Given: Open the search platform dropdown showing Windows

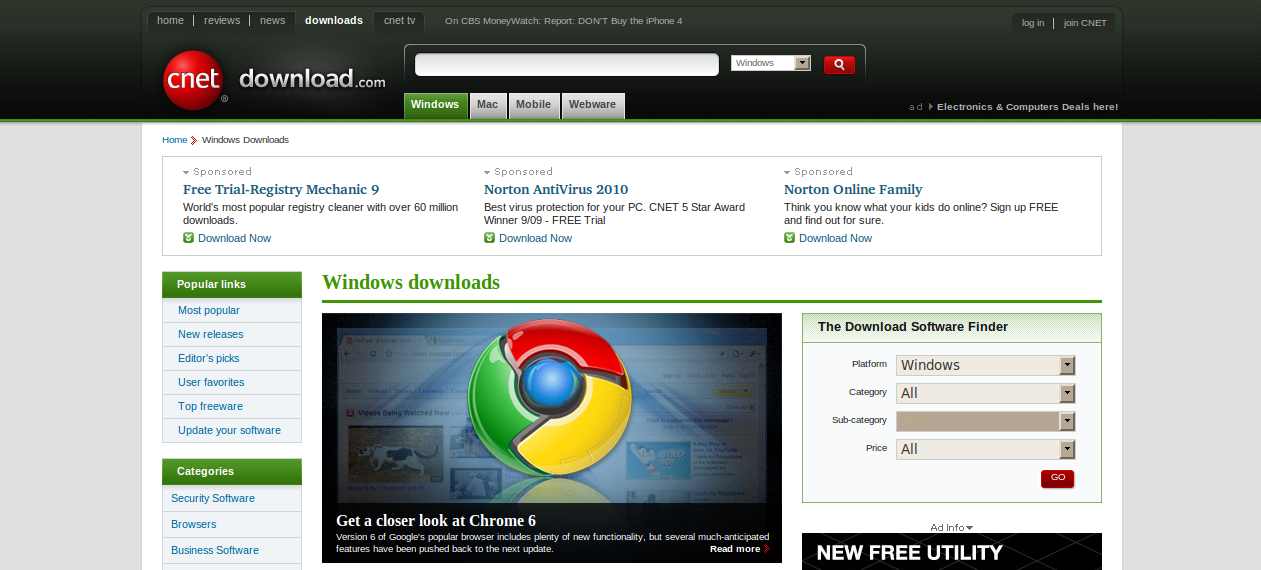Looking at the screenshot, I should tap(771, 63).
